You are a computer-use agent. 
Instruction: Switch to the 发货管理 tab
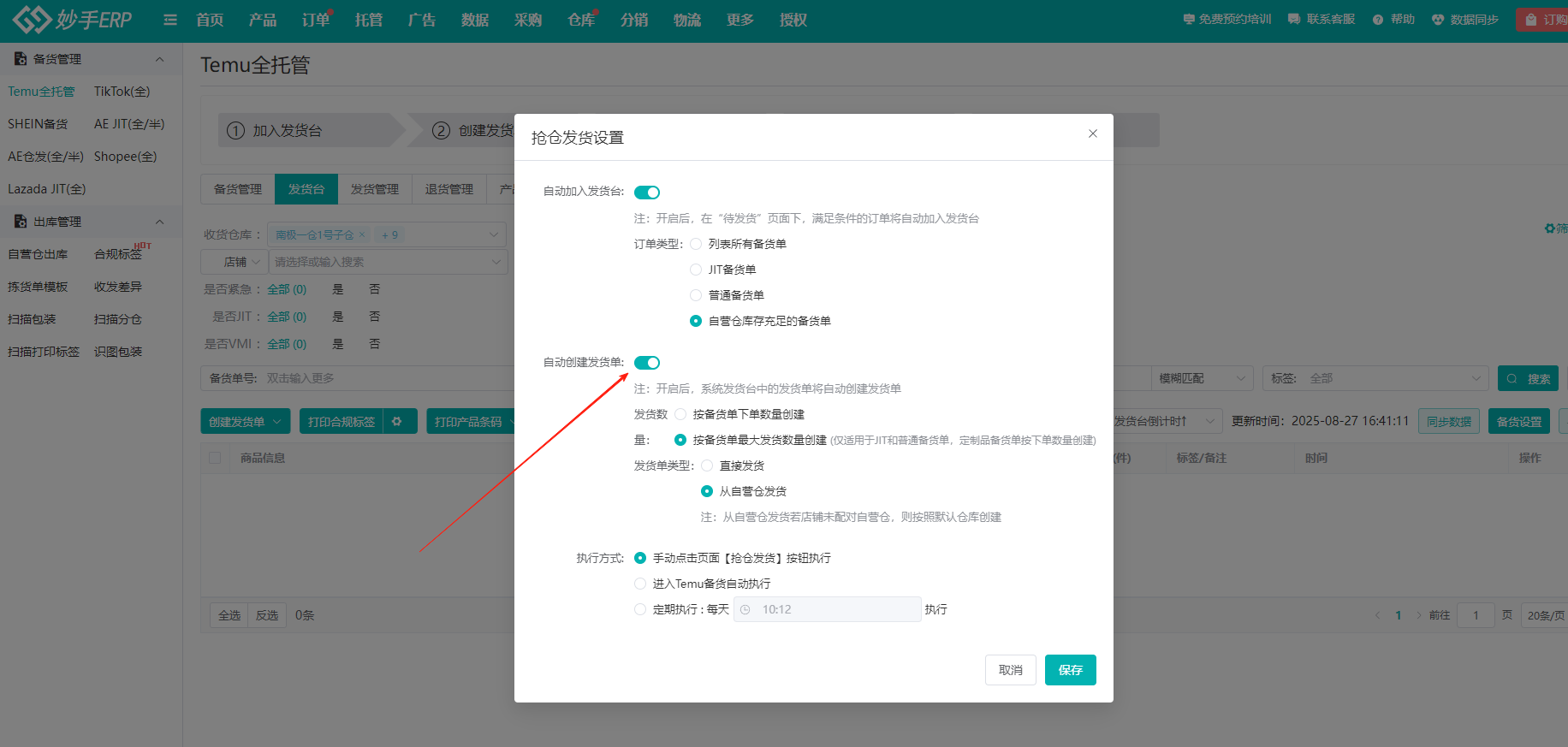pos(375,189)
